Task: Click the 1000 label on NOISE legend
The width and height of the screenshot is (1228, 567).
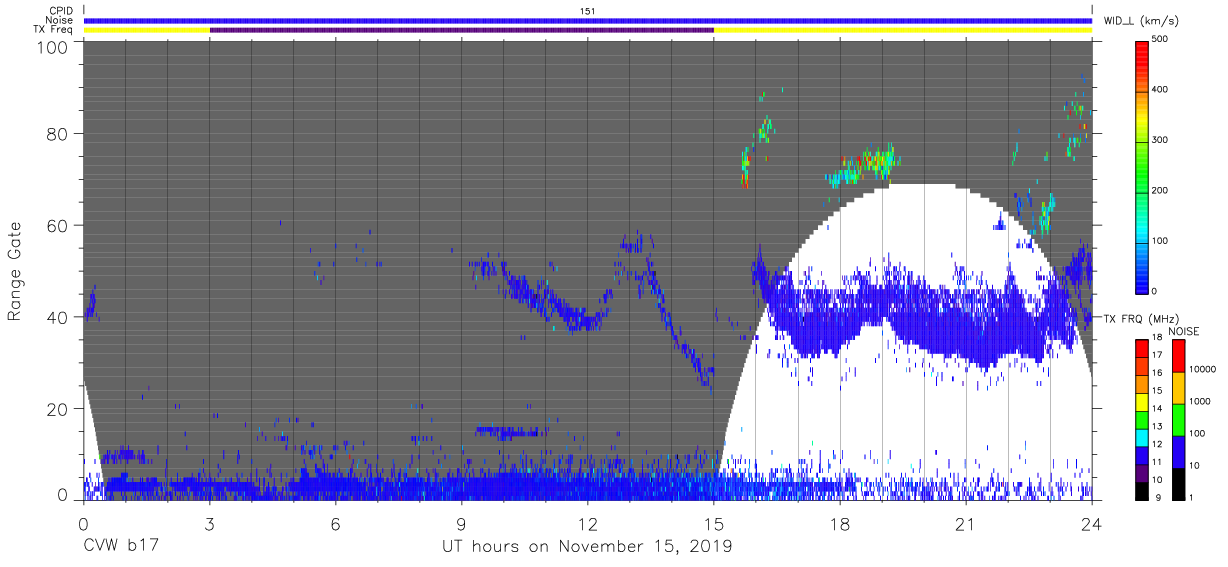Action: [1199, 400]
